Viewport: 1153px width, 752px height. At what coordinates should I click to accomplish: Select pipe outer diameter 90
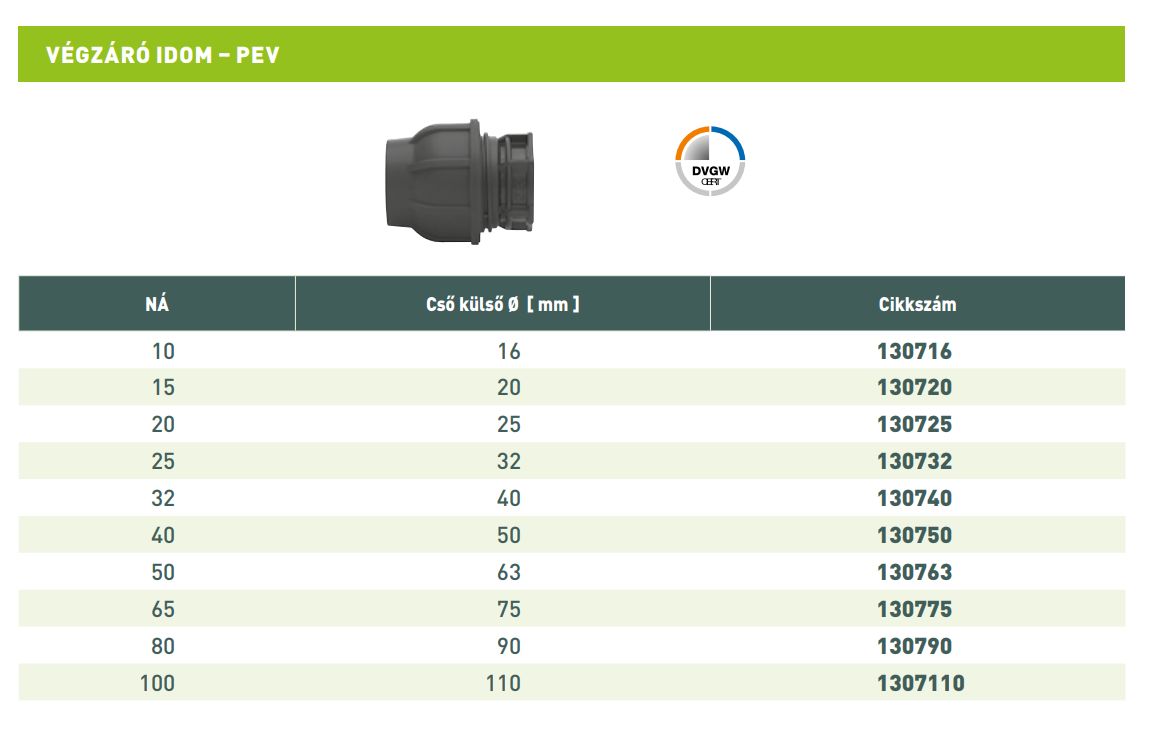(509, 646)
